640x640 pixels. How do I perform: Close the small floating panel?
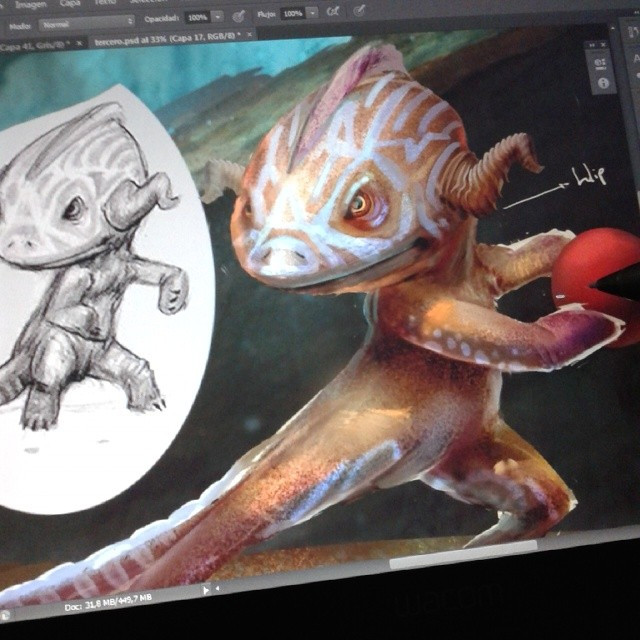[x=604, y=44]
